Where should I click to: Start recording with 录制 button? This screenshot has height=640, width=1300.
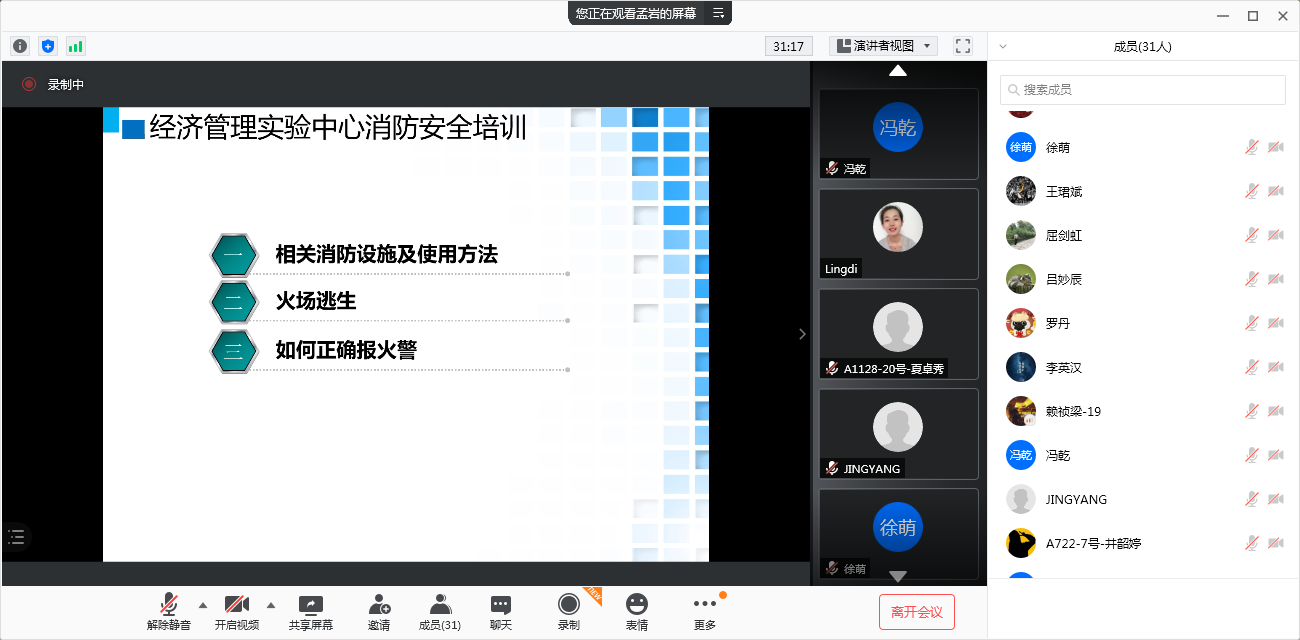(x=569, y=611)
